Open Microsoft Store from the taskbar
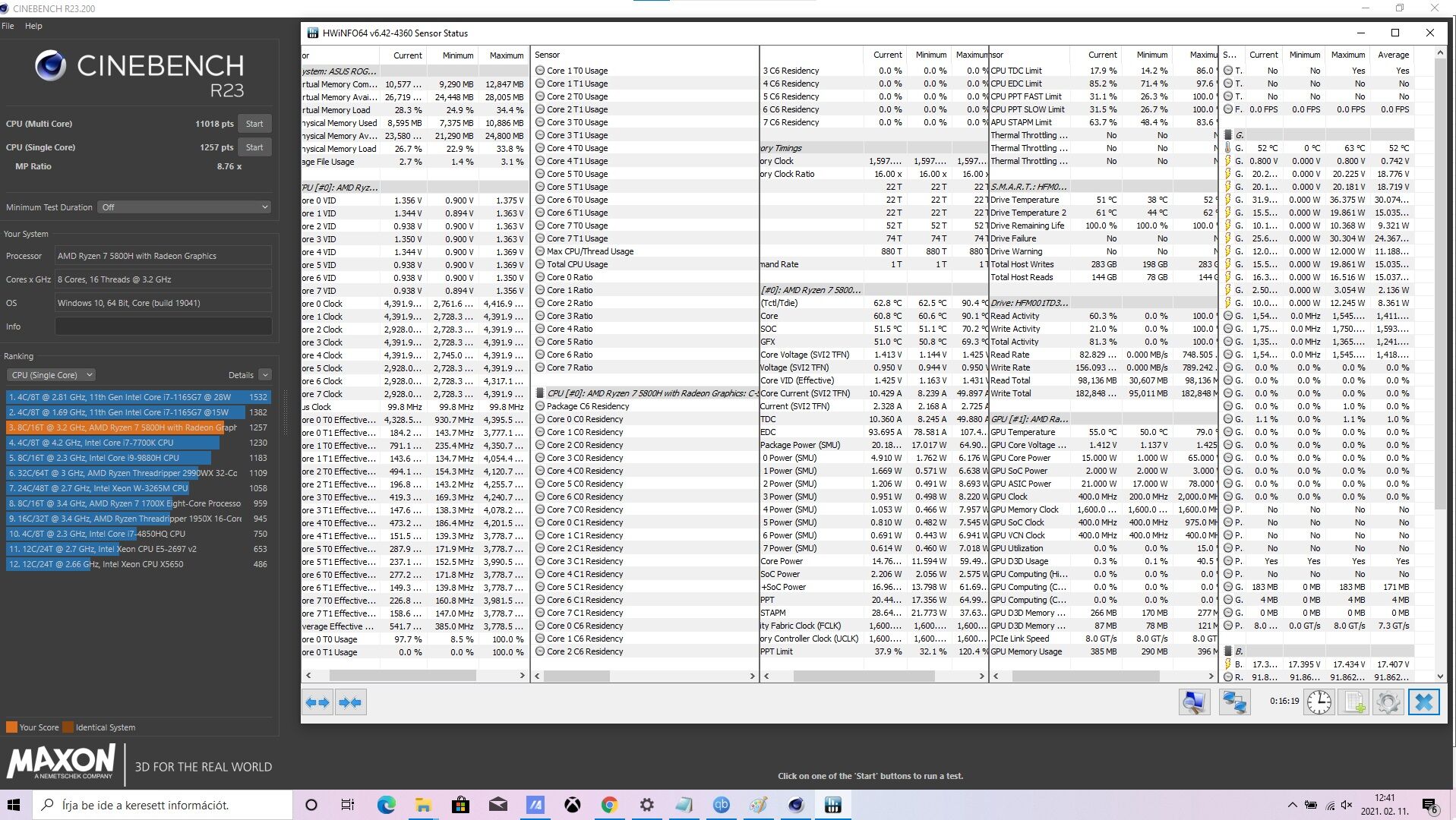 pos(460,805)
